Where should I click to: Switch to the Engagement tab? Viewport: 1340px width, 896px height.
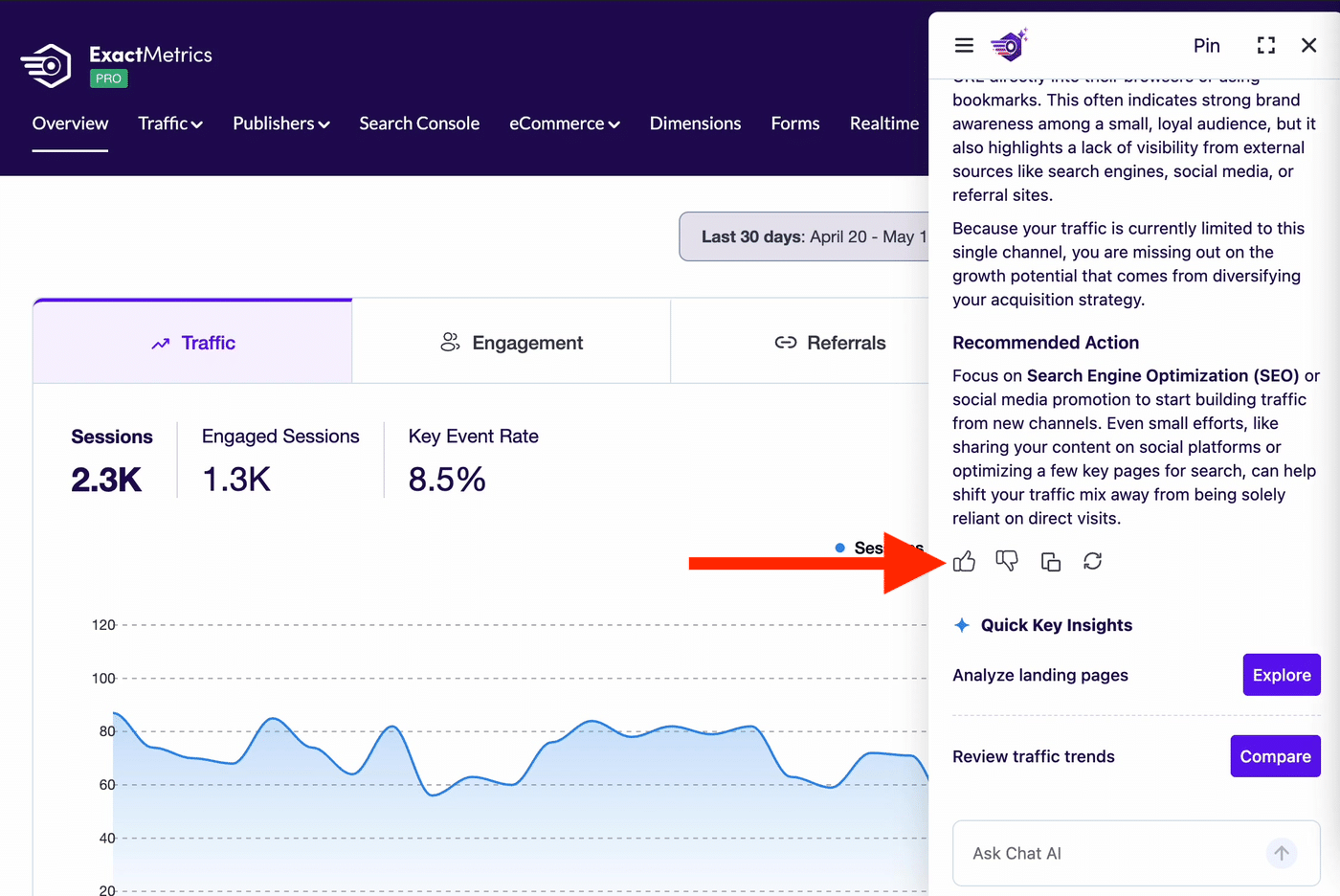[x=511, y=343]
